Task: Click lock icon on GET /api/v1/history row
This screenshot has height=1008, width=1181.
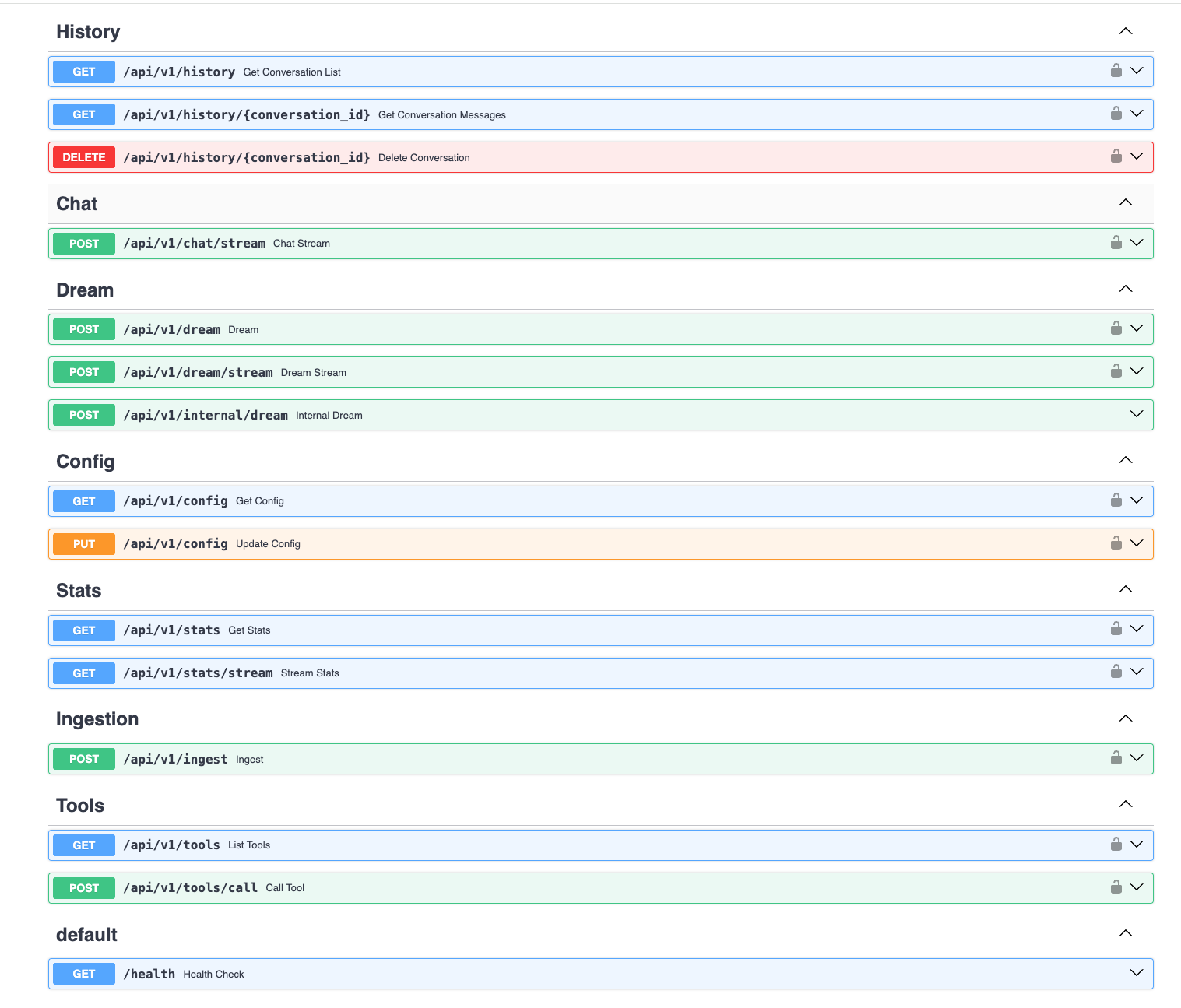Action: coord(1116,70)
